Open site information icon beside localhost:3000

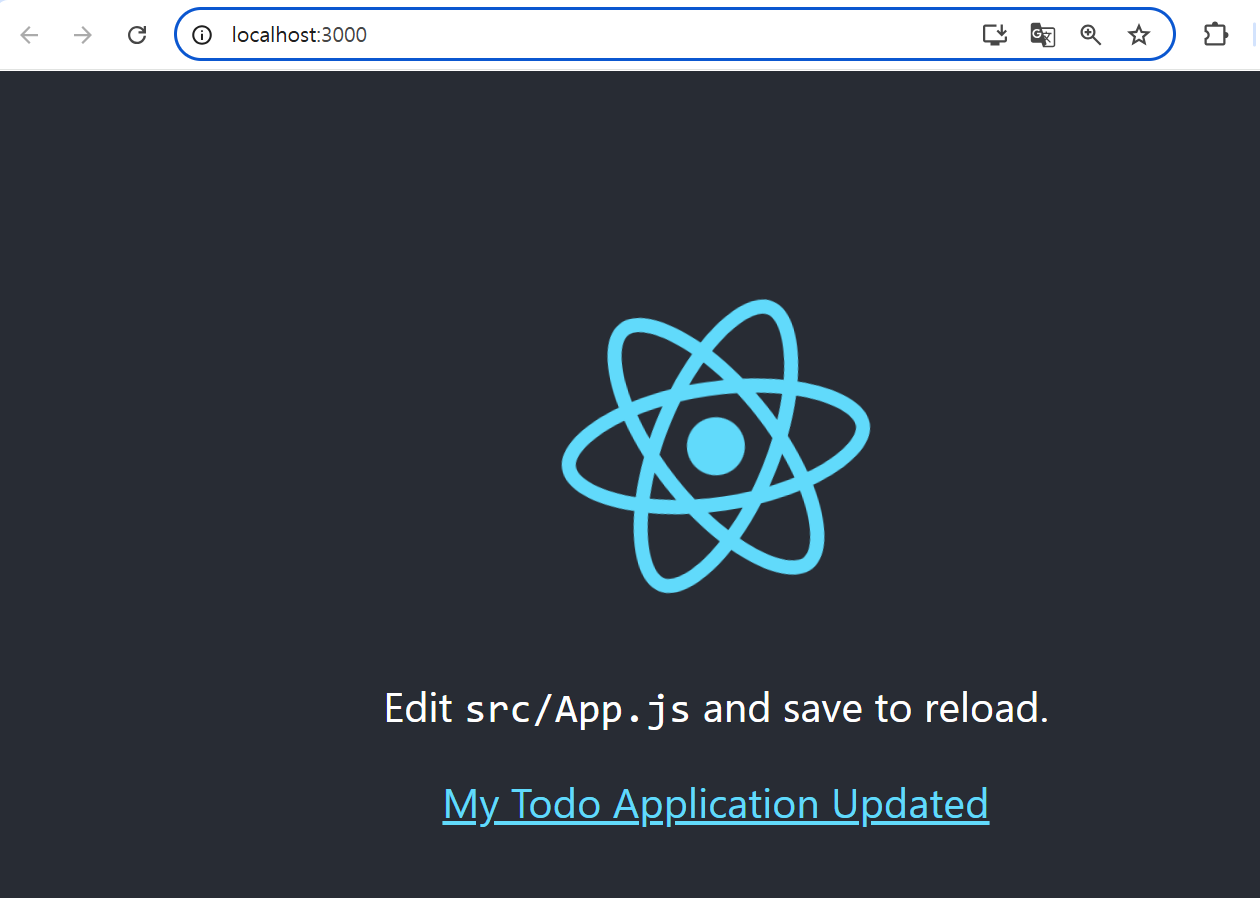[x=202, y=35]
